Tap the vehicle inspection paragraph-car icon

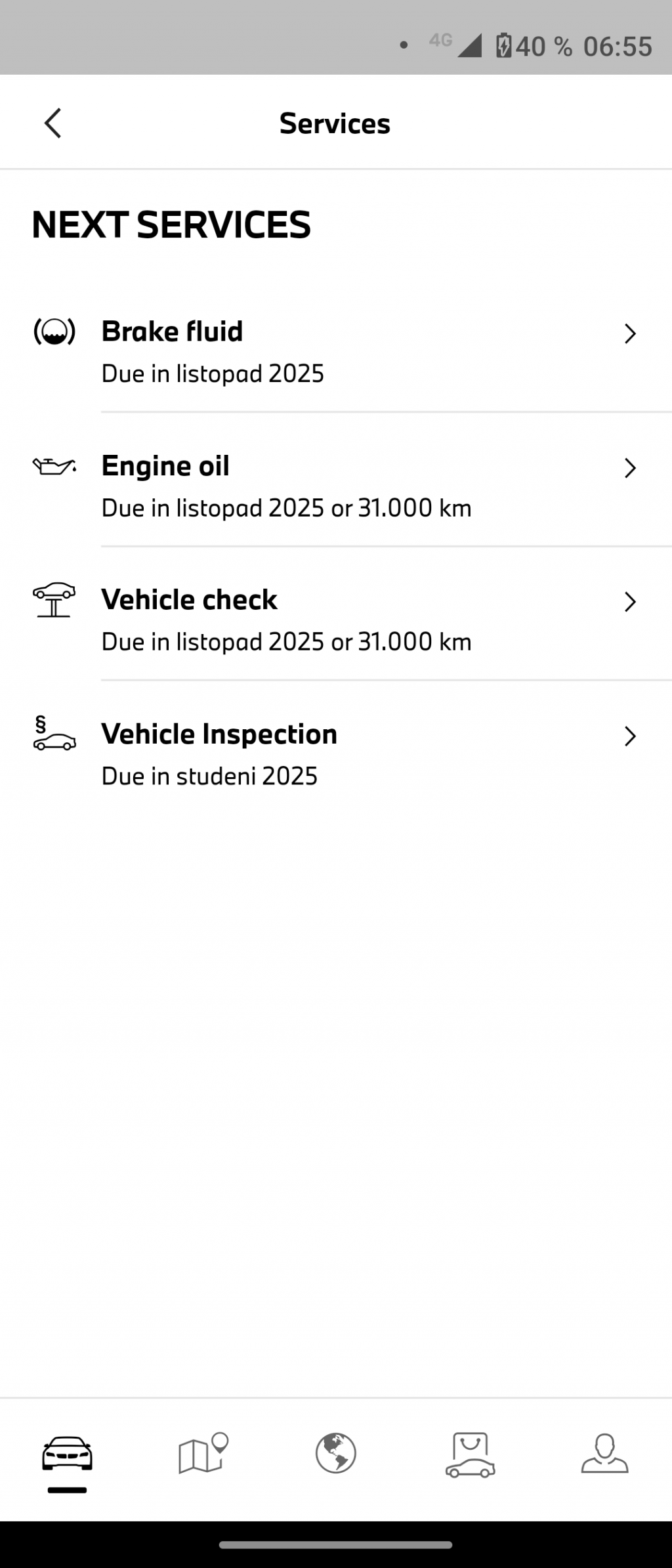click(54, 734)
